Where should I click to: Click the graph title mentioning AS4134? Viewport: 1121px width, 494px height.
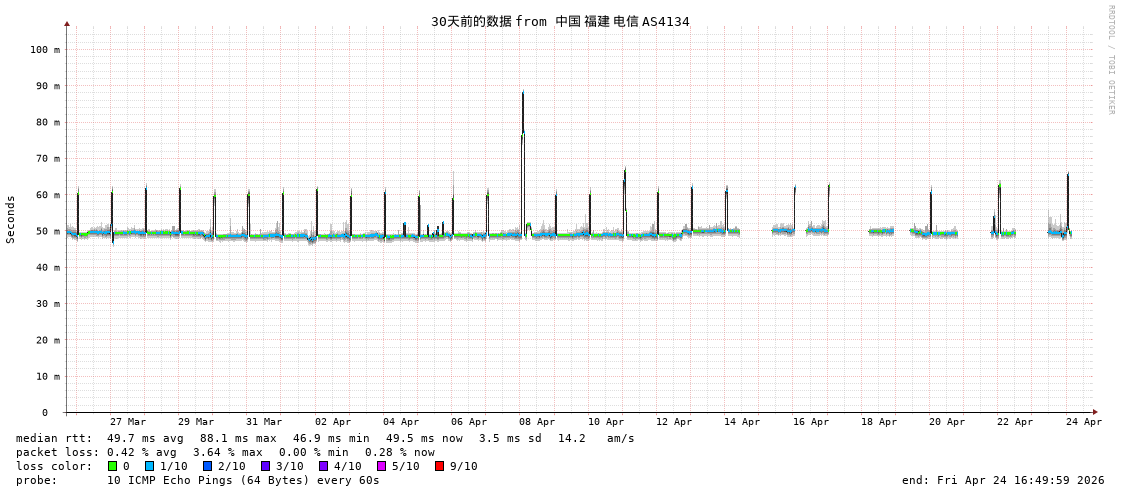[x=560, y=21]
